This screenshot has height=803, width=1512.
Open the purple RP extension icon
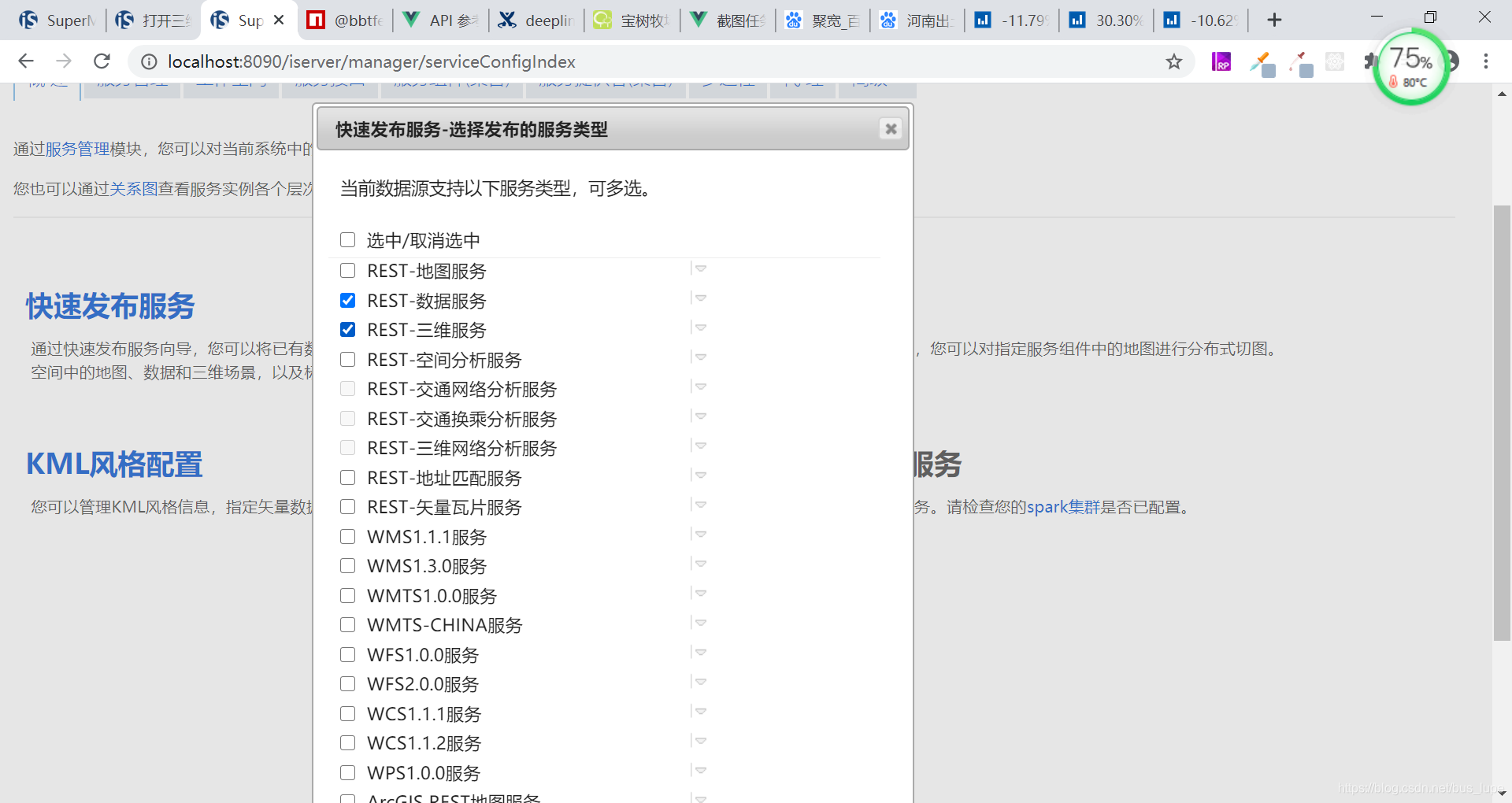(x=1221, y=61)
